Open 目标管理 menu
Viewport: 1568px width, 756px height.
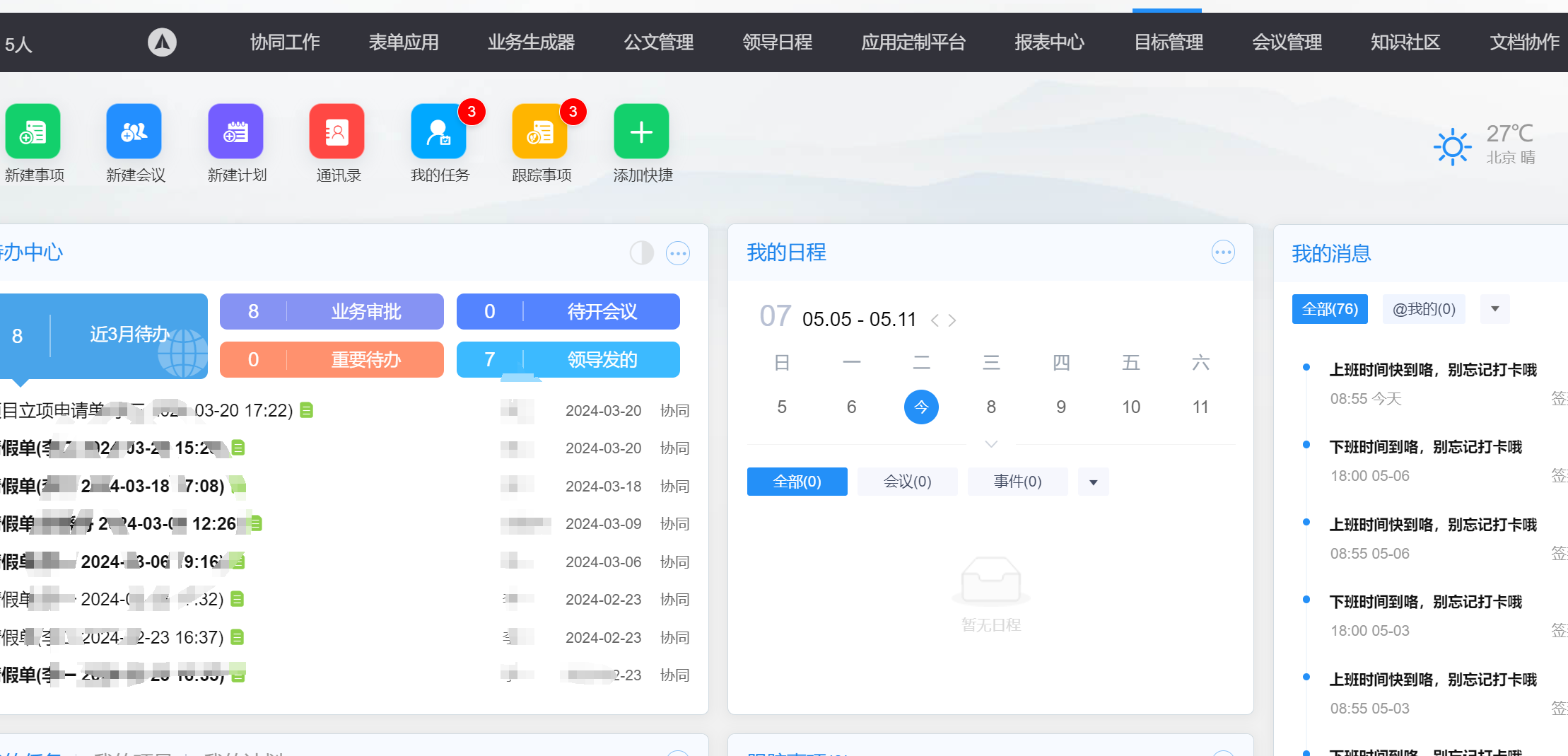tap(1168, 42)
